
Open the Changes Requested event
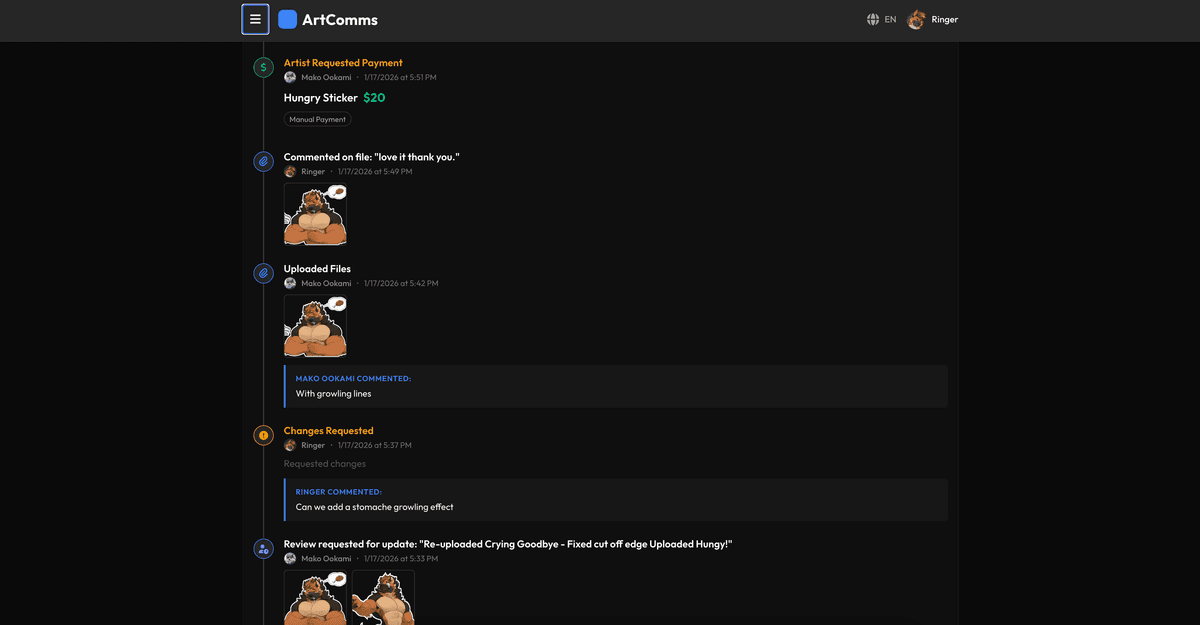pos(328,430)
